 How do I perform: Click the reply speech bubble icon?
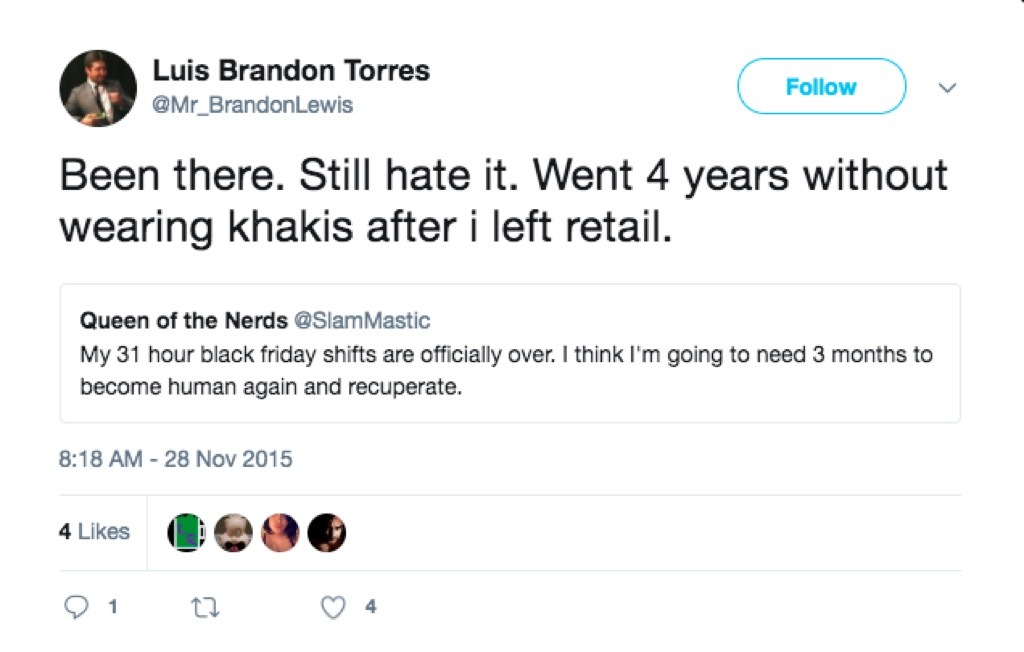76,606
